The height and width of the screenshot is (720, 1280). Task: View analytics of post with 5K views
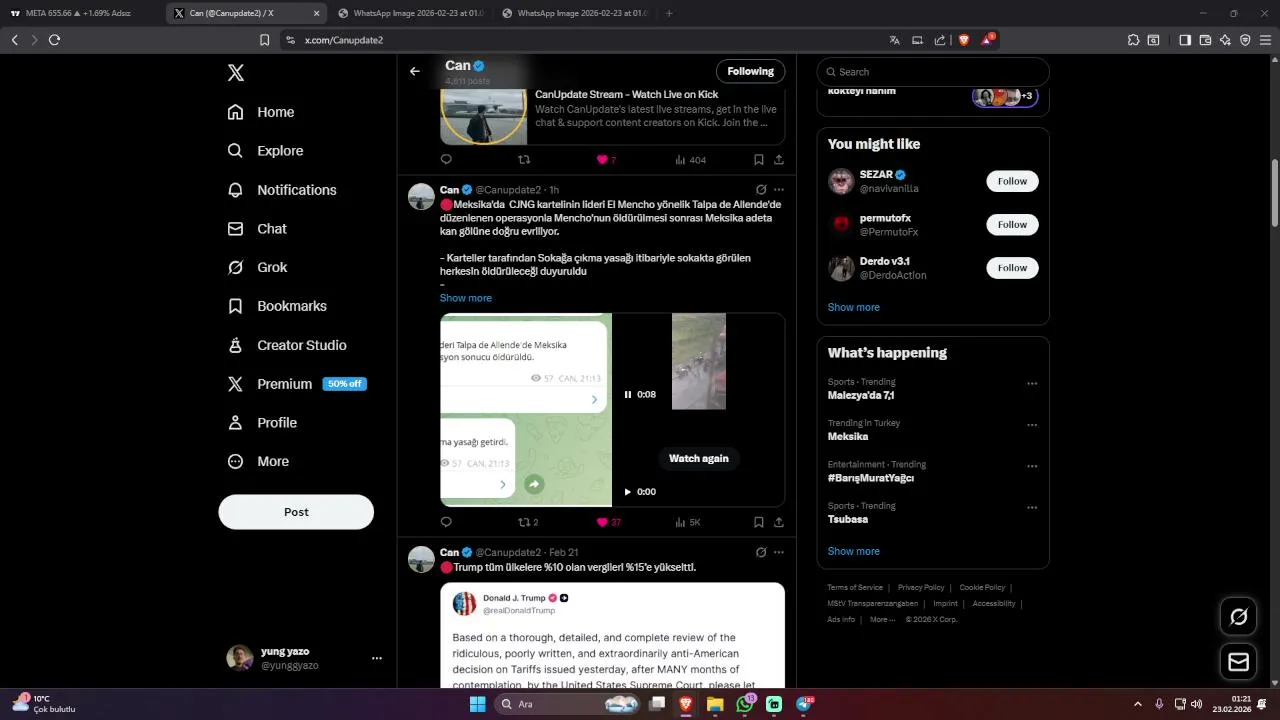688,522
